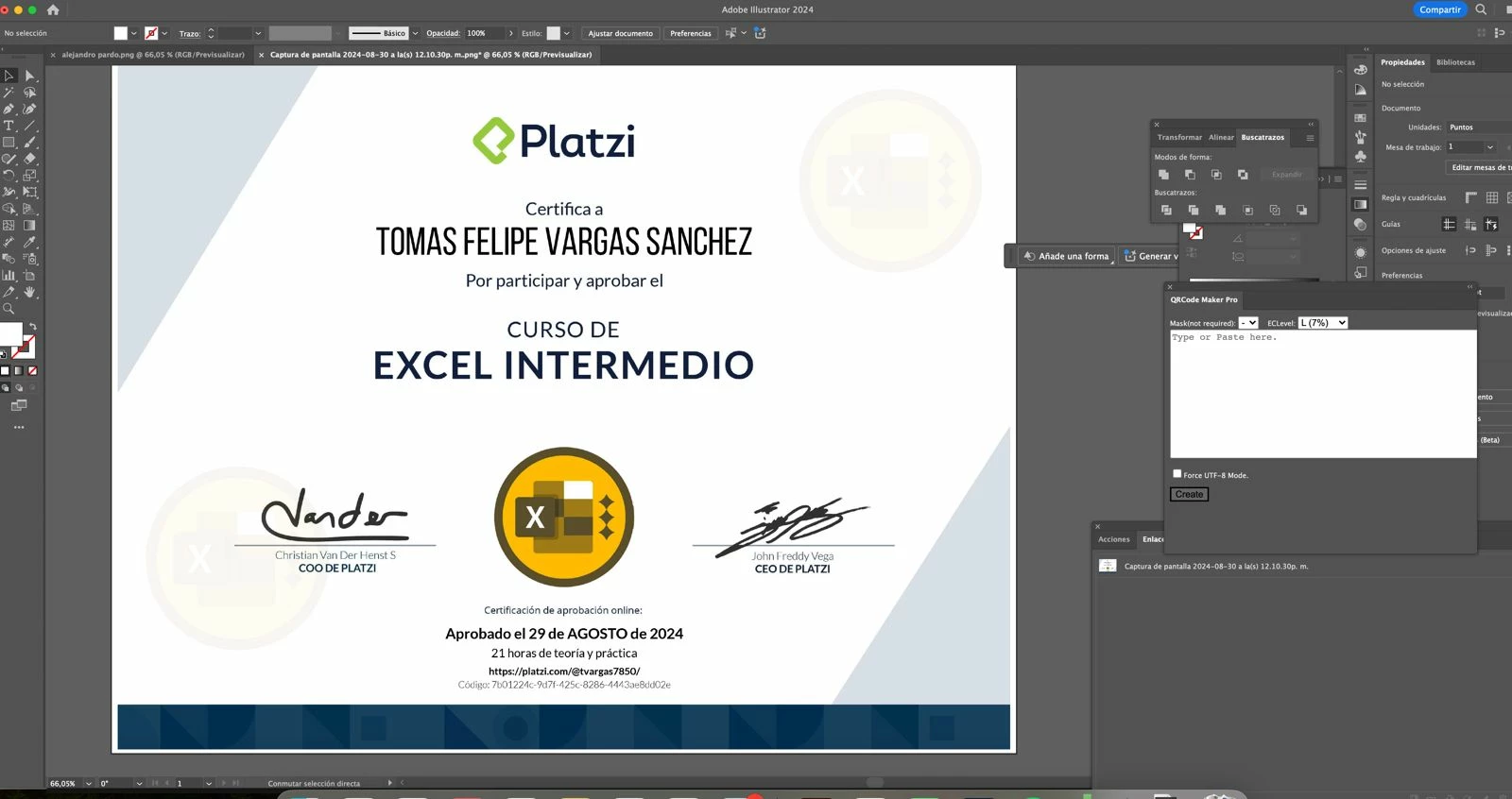Click the Minus Front shape mode icon
Viewport: 1512px width, 799px height.
1190,175
